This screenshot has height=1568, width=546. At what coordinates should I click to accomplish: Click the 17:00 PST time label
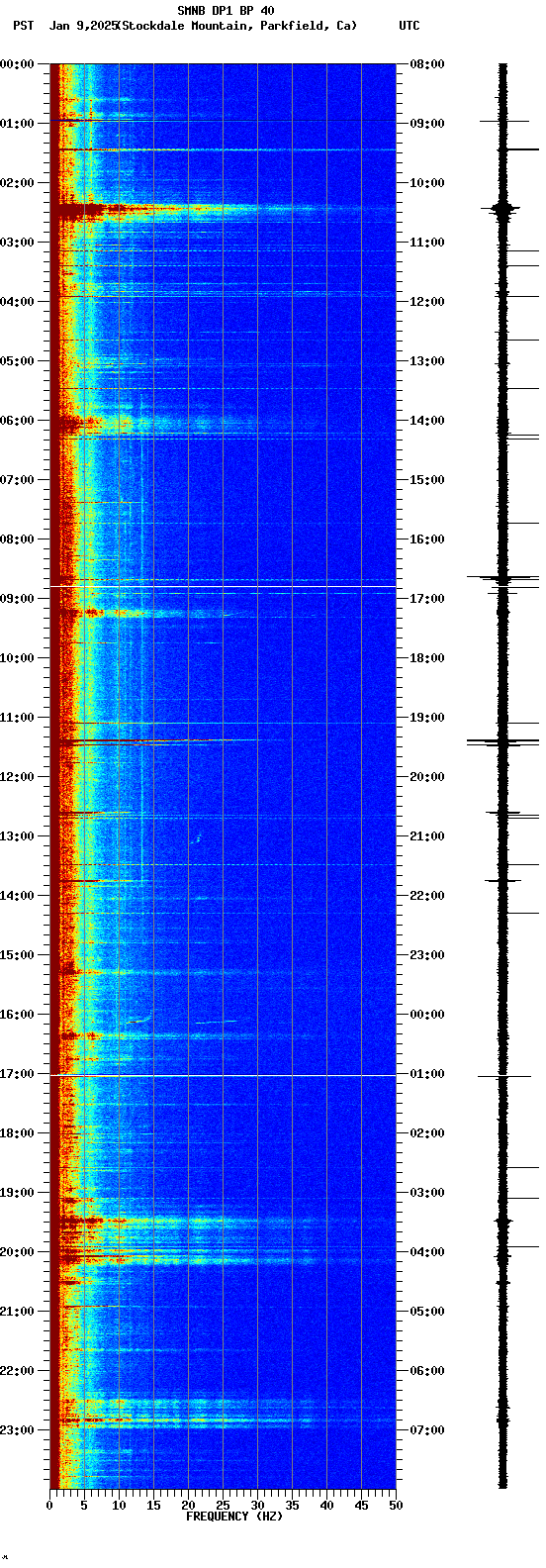[x=17, y=1074]
